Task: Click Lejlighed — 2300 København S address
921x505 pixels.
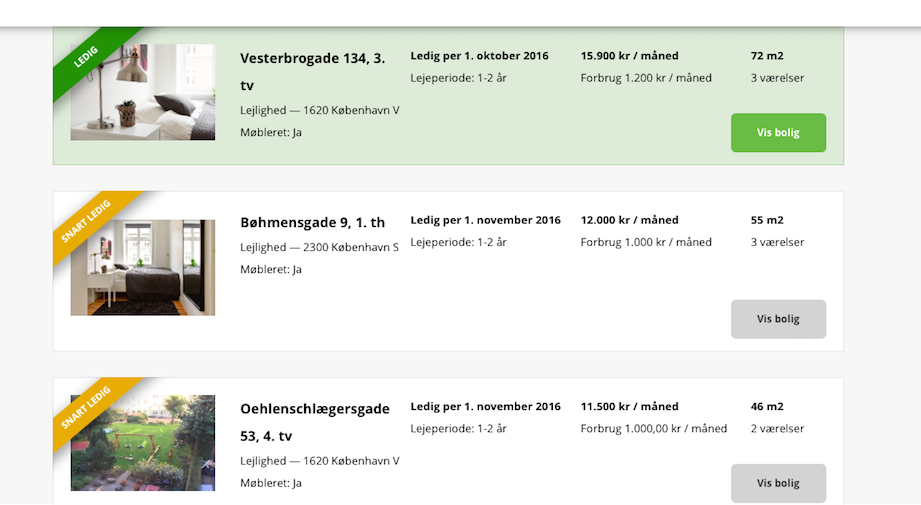Action: click(320, 247)
